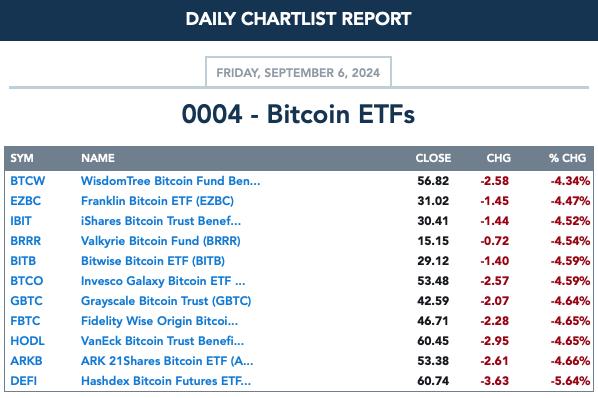The width and height of the screenshot is (598, 398).
Task: Open the BTCW symbol link
Action: pyautogui.click(x=27, y=181)
